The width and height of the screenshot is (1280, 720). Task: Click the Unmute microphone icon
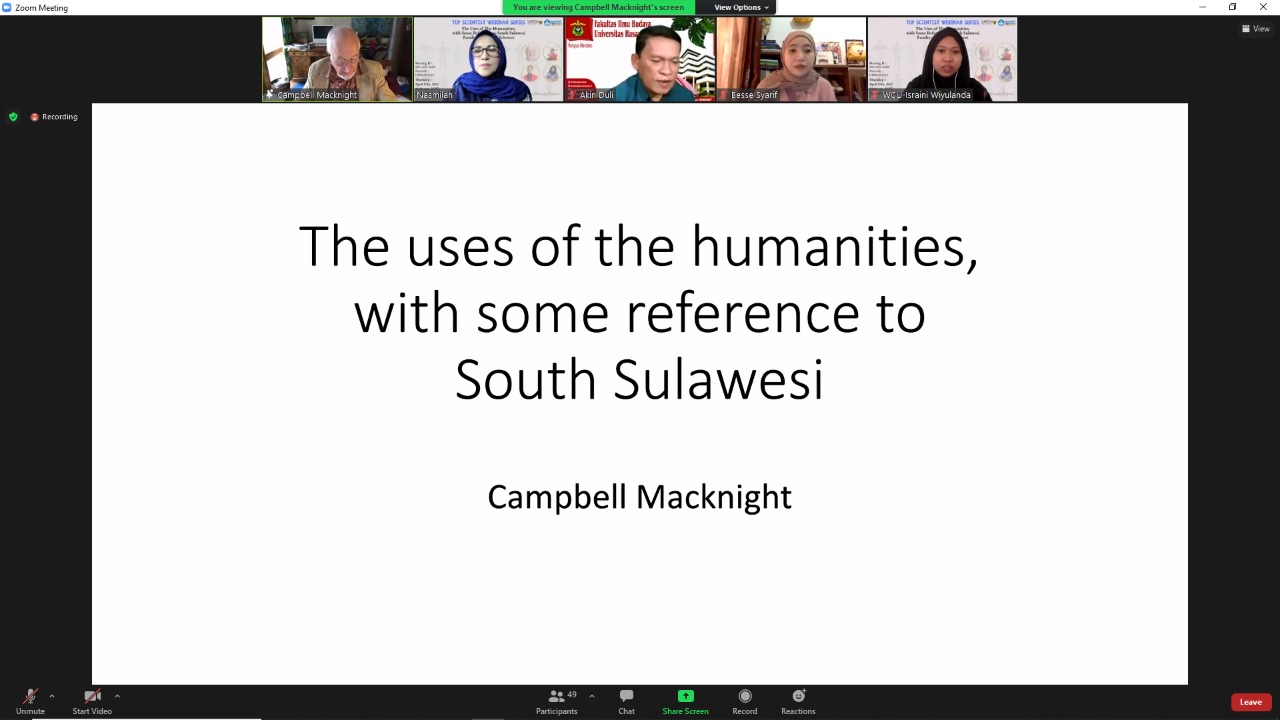30,696
